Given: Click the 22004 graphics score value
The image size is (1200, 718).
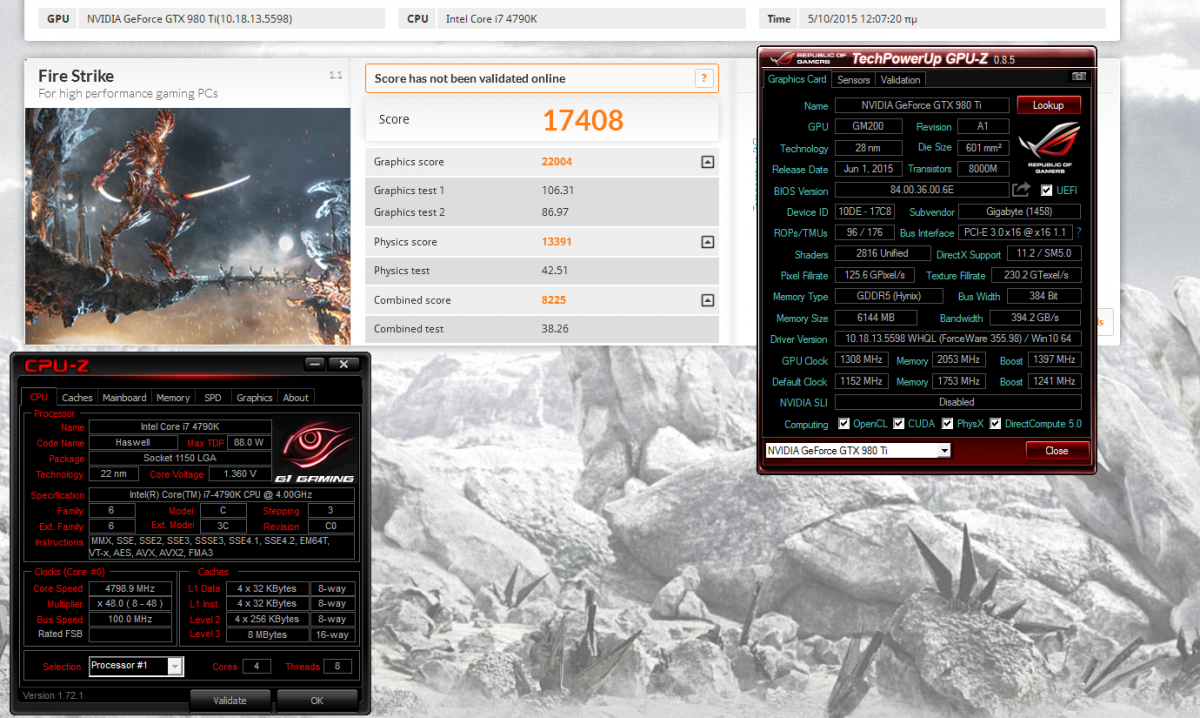Looking at the screenshot, I should pyautogui.click(x=557, y=162).
